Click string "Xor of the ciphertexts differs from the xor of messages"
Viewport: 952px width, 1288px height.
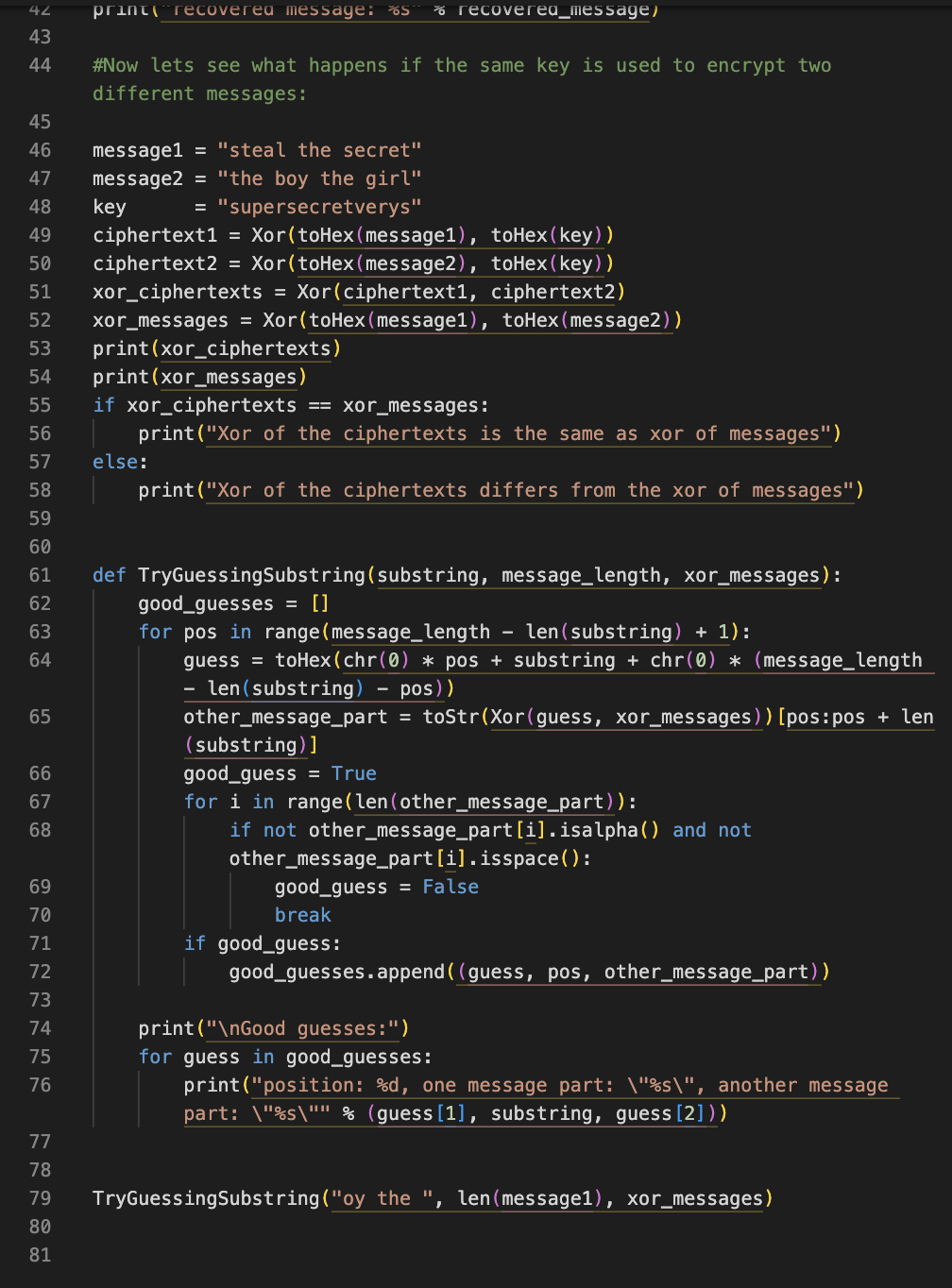pos(530,490)
